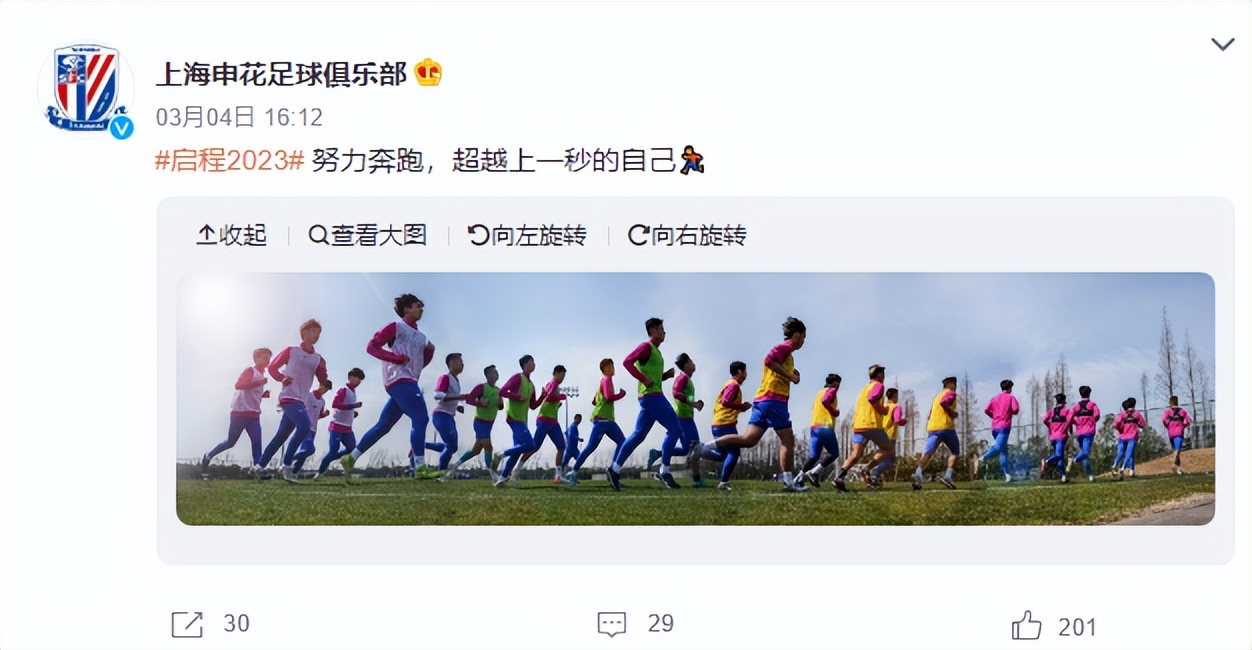Open the Shanghai Shenhua club avatar logo

coord(85,88)
